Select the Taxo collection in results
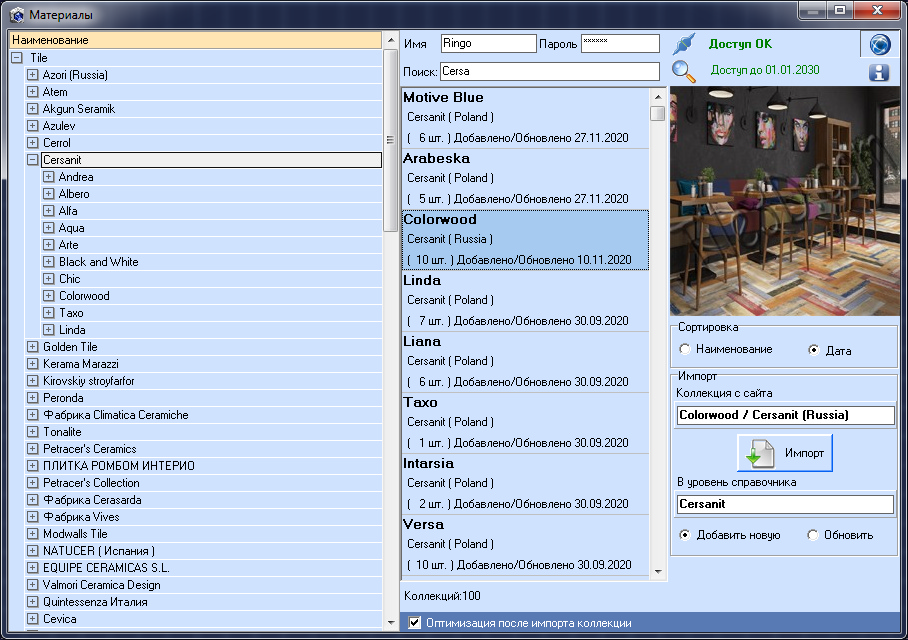Image resolution: width=908 pixels, height=640 pixels. (x=525, y=423)
